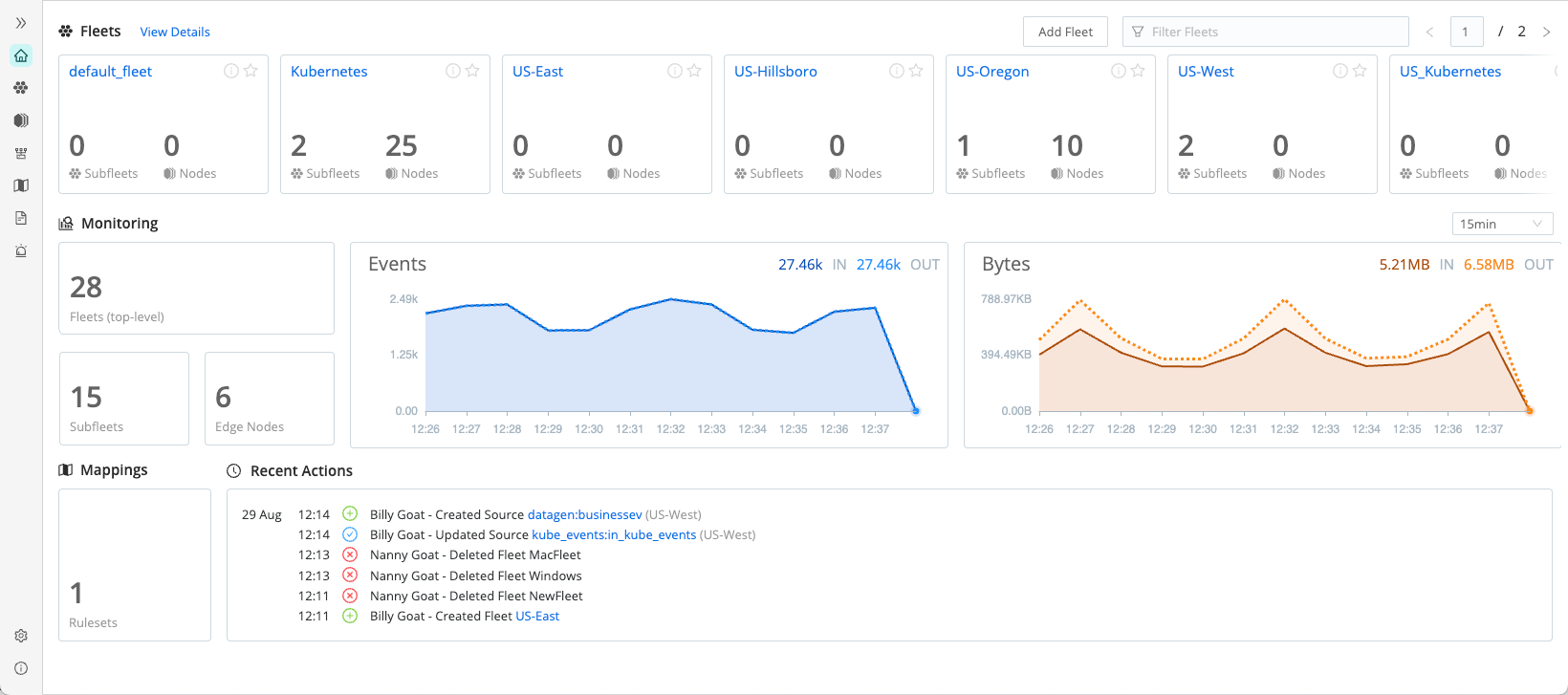
Task: Open the network topology icon in the sidebar
Action: pyautogui.click(x=21, y=153)
